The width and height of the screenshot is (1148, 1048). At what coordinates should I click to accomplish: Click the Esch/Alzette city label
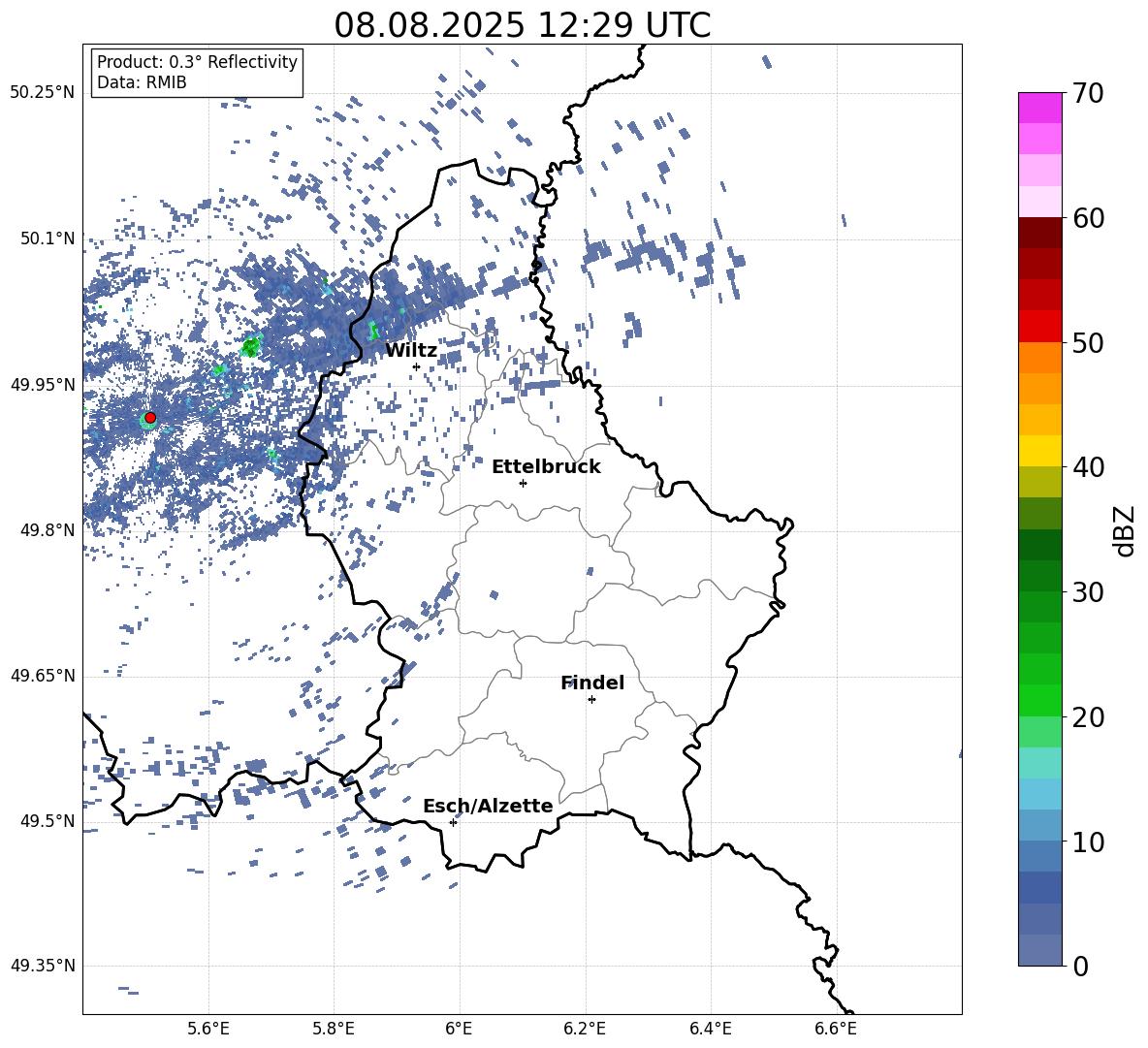[x=488, y=806]
